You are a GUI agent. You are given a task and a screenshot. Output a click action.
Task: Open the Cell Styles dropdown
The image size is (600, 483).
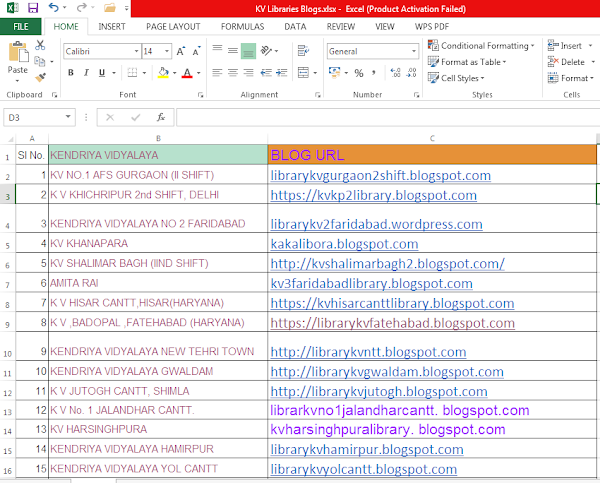[456, 78]
